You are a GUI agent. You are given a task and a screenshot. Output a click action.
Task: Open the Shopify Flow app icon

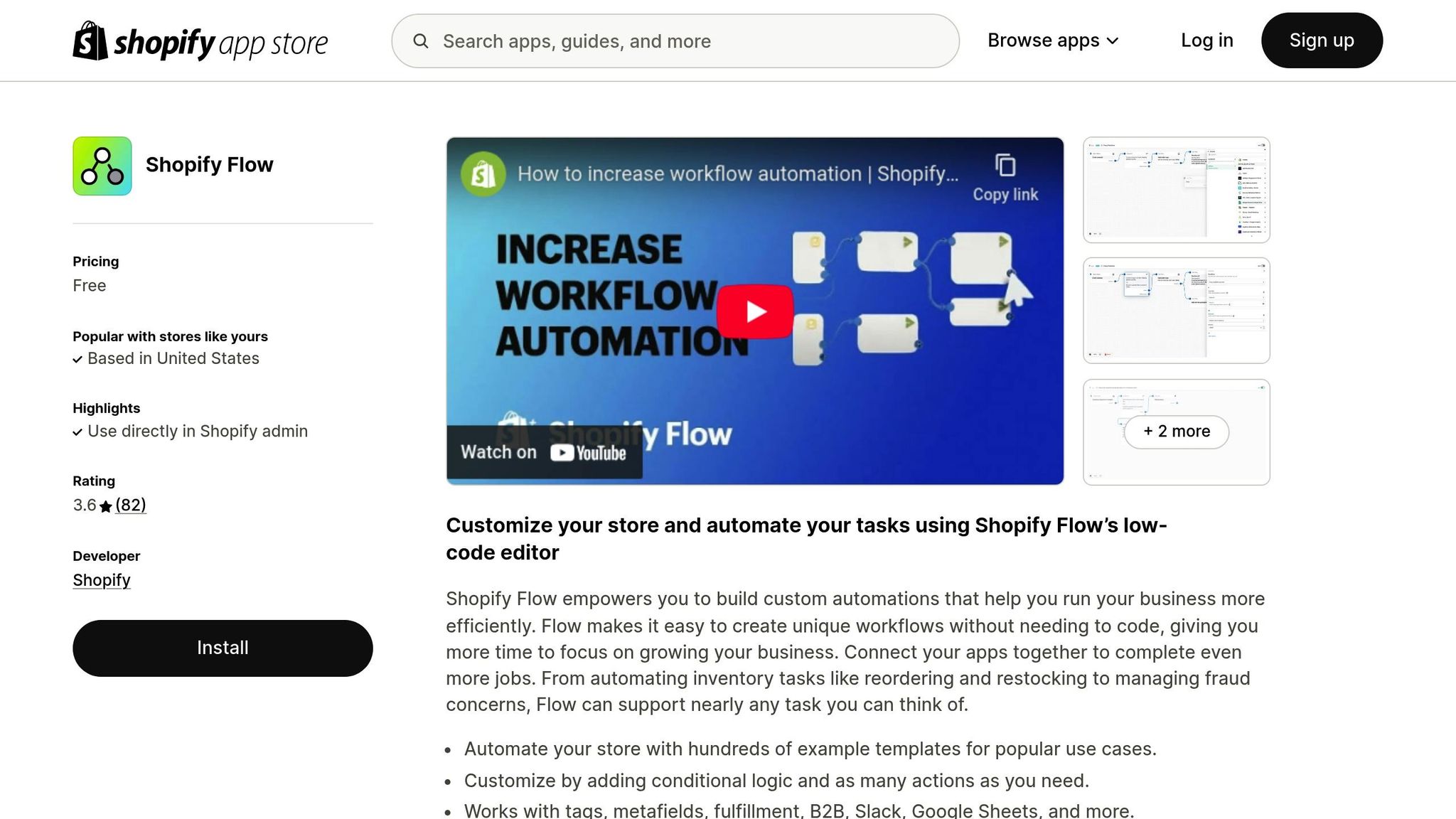tap(102, 166)
